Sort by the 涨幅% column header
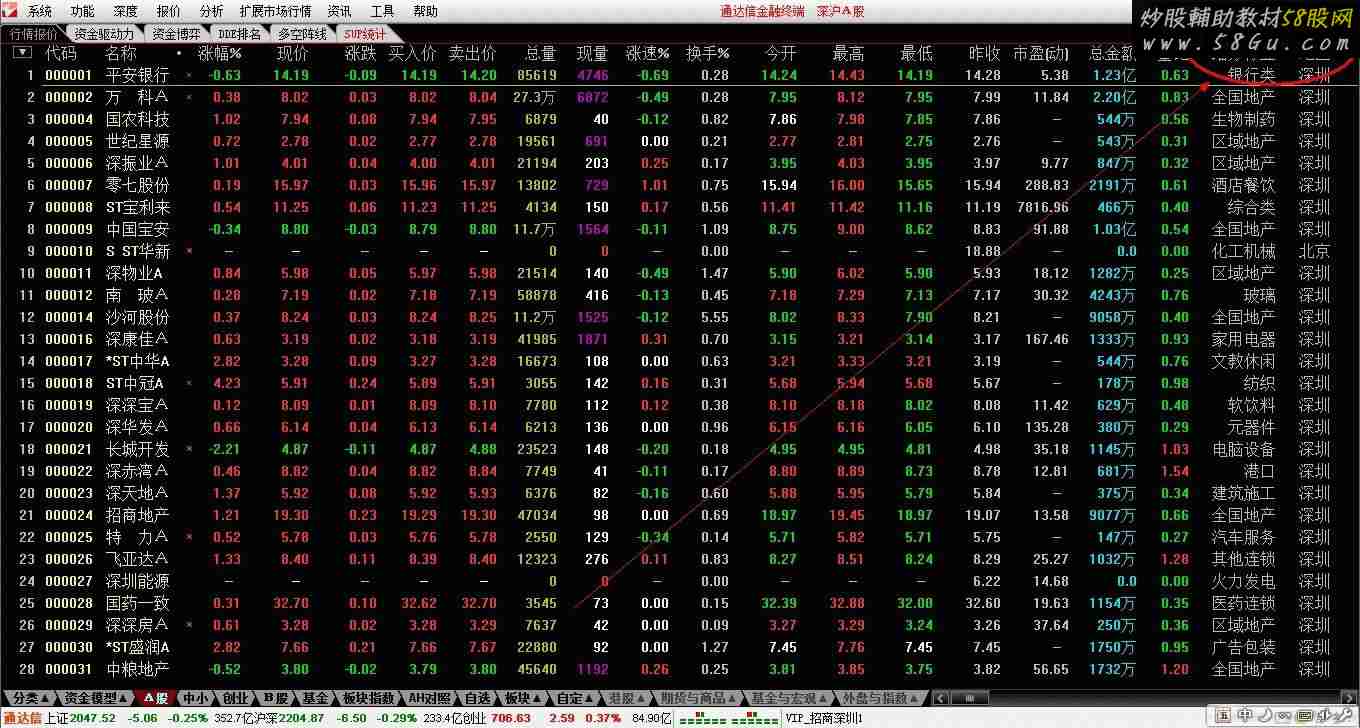 tap(220, 53)
